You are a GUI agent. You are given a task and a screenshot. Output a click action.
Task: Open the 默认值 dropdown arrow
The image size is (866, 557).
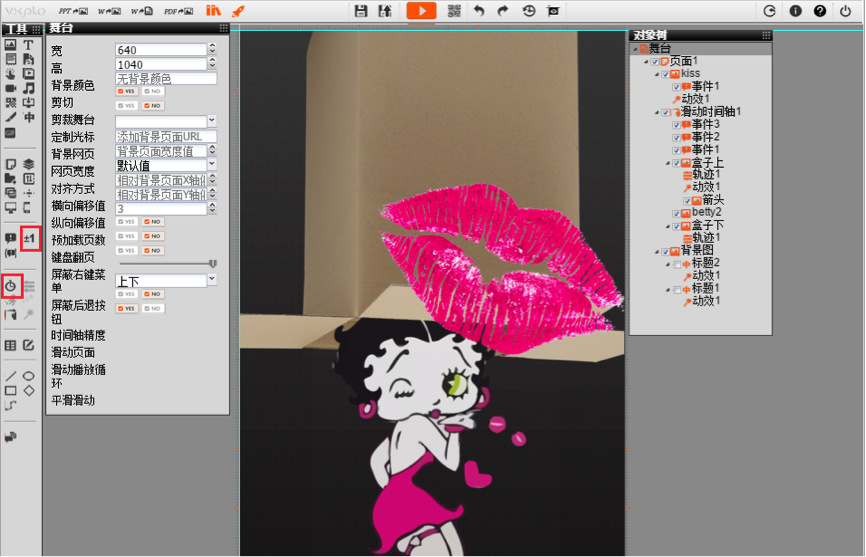(x=212, y=165)
